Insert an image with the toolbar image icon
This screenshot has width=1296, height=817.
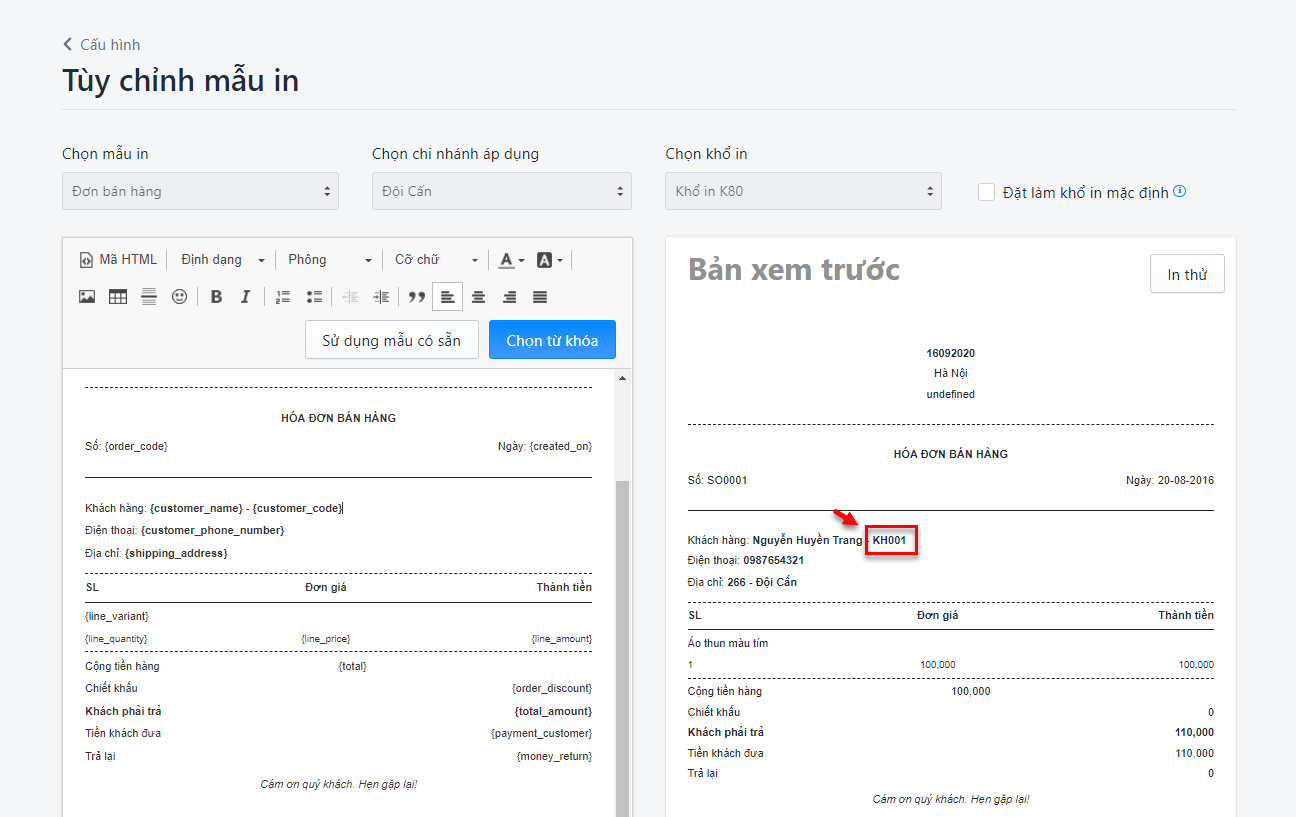point(87,297)
